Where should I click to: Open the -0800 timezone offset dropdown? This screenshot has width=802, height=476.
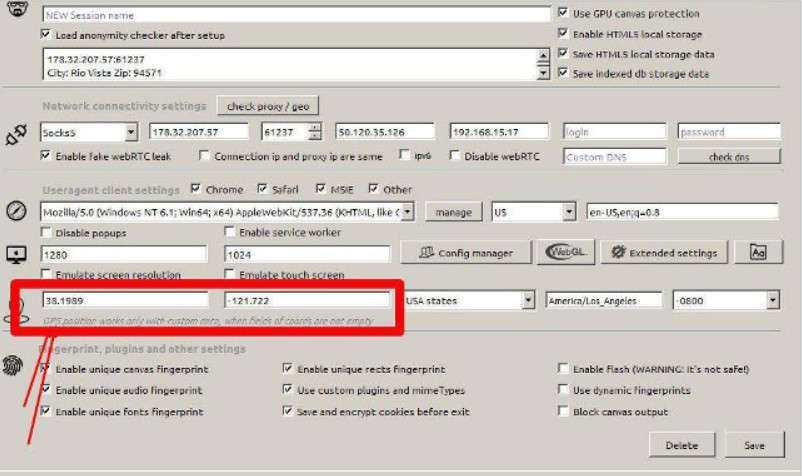pos(772,300)
